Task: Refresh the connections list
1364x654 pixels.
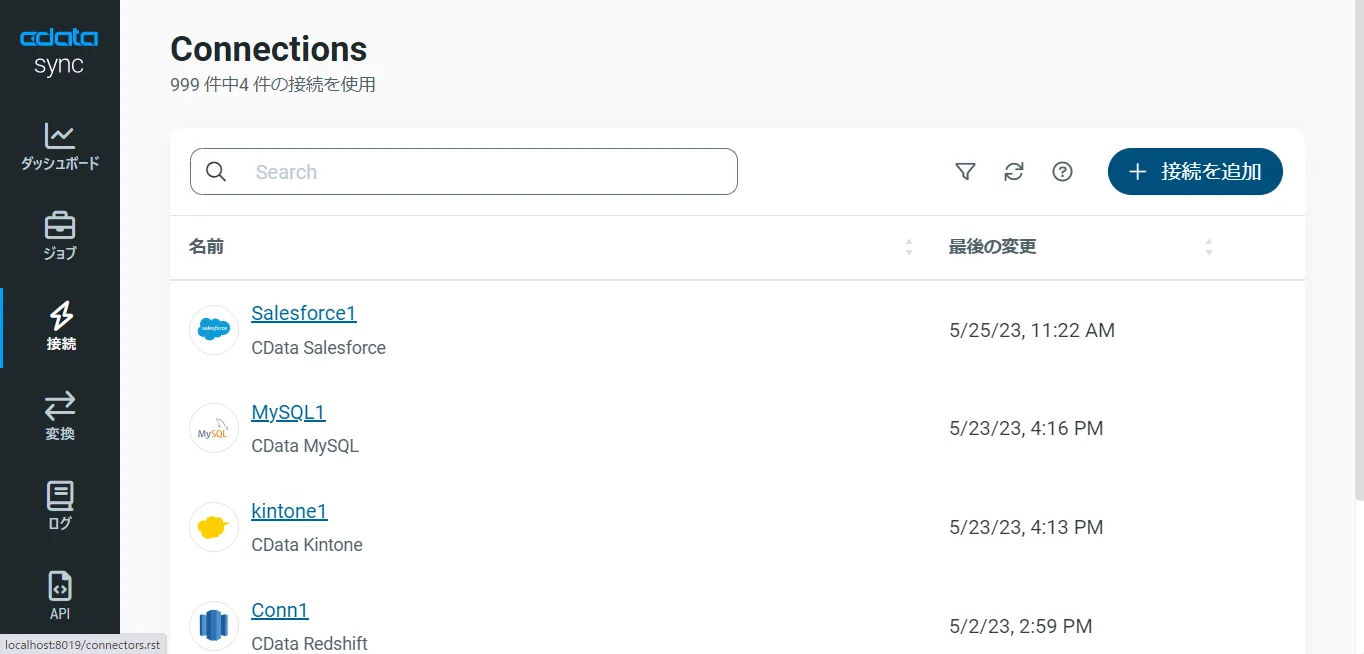Action: (x=1014, y=172)
